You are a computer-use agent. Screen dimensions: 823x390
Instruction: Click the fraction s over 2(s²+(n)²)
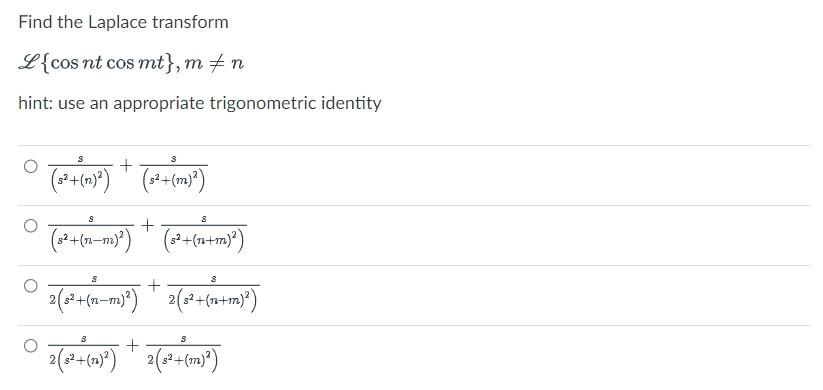84,353
